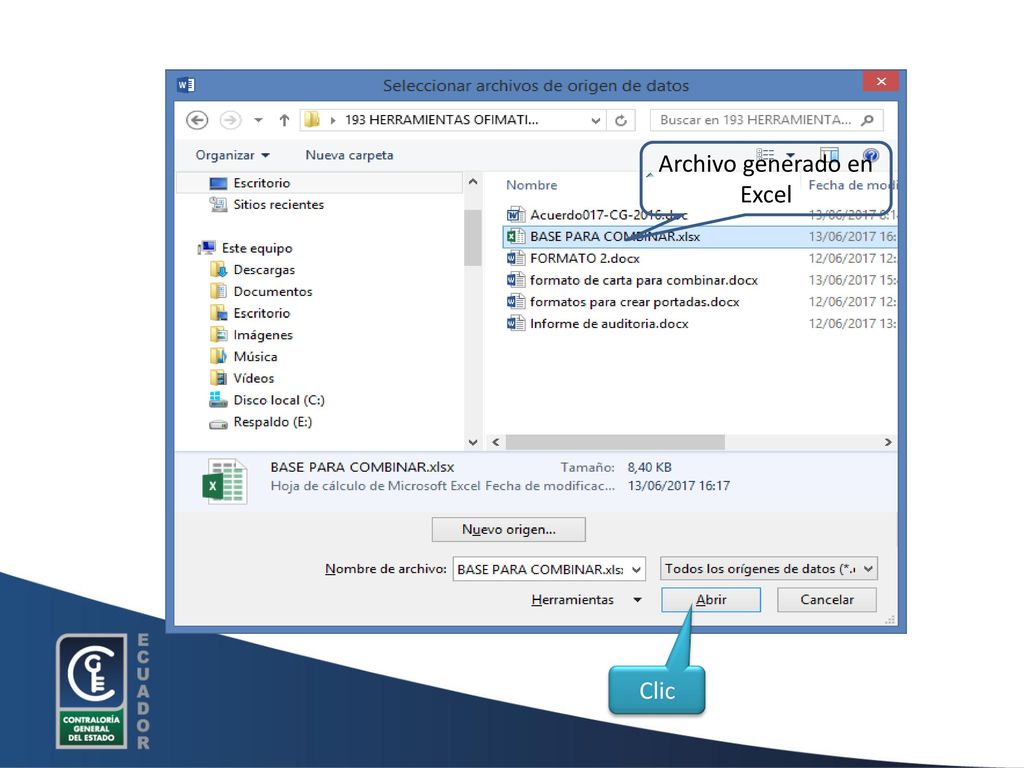Select file formato de carta para combinar.docx
The image size is (1024, 768).
click(x=644, y=280)
